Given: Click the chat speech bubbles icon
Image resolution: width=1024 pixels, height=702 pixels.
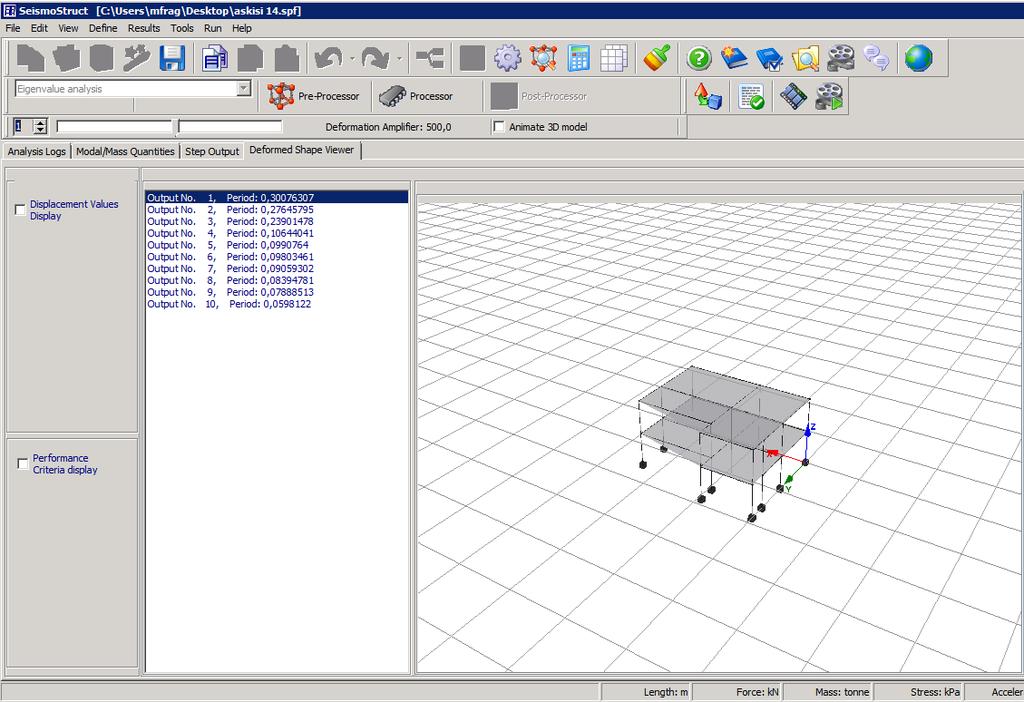Looking at the screenshot, I should (876, 58).
